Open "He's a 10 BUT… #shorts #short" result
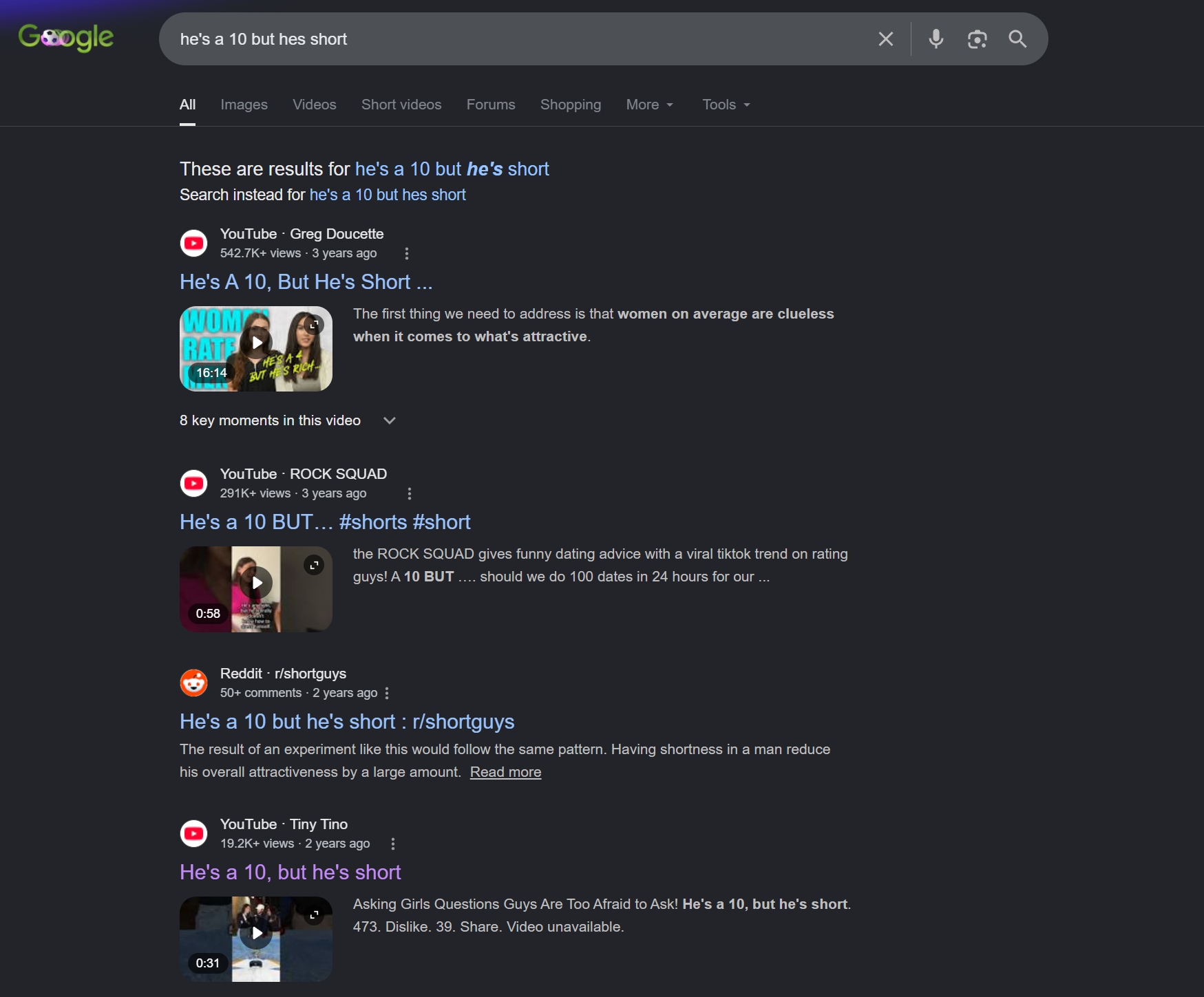Viewport: 1204px width, 997px height. click(325, 522)
